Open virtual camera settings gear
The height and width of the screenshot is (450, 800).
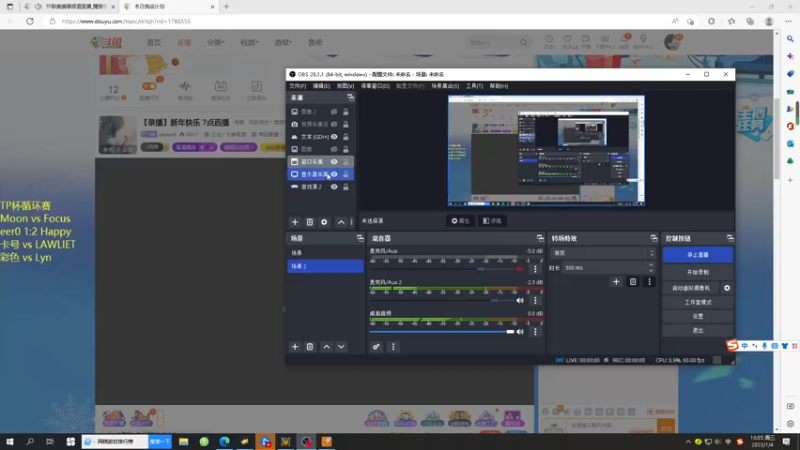pyautogui.click(x=727, y=288)
